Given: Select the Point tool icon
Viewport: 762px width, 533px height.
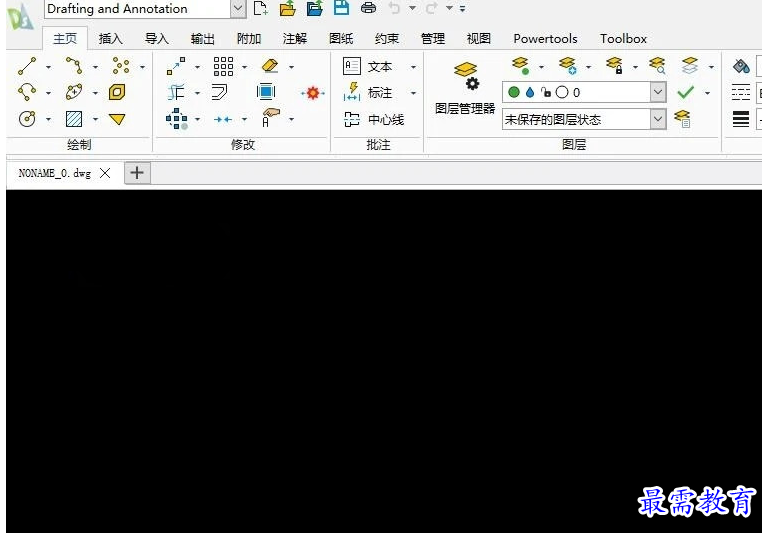Looking at the screenshot, I should click(121, 66).
